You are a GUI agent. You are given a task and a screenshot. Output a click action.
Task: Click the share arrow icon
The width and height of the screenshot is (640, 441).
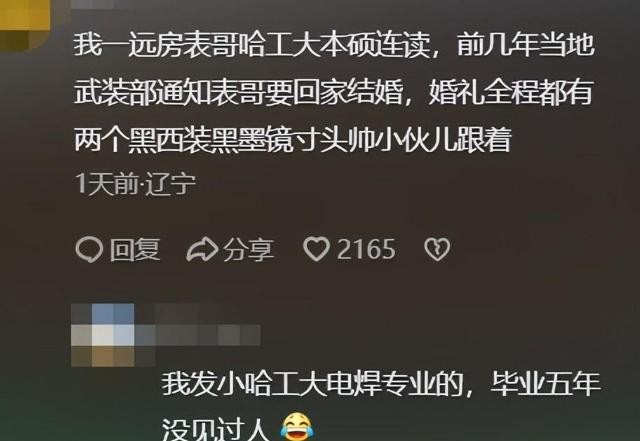202,249
